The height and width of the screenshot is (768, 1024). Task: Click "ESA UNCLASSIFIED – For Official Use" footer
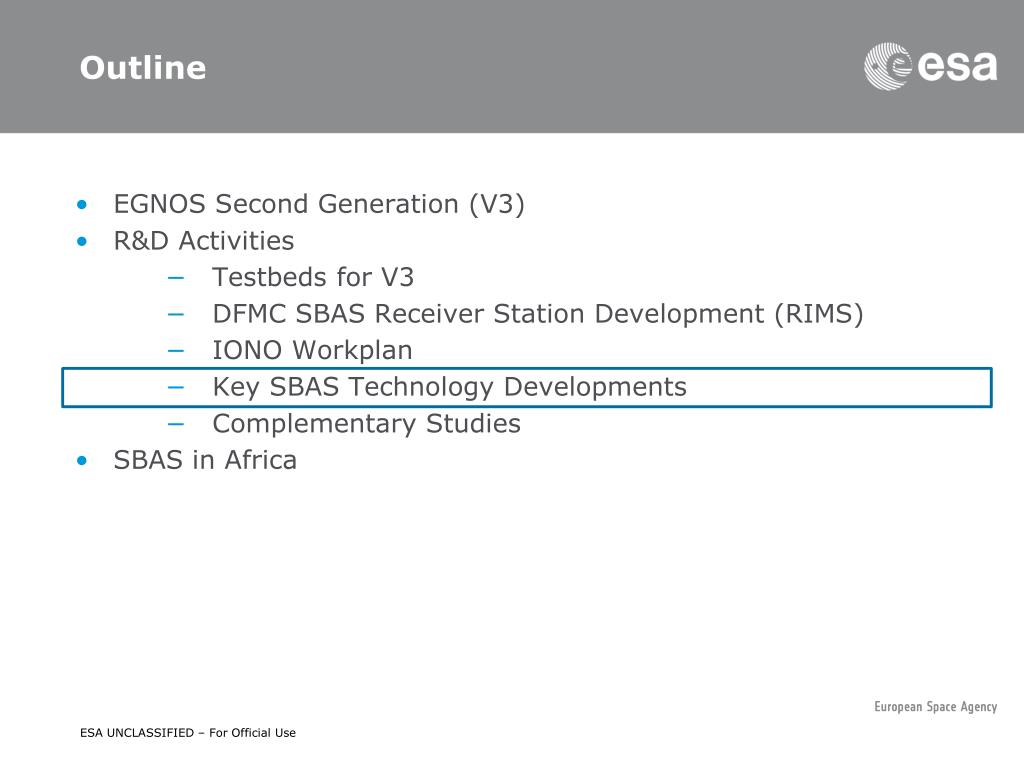click(187, 733)
